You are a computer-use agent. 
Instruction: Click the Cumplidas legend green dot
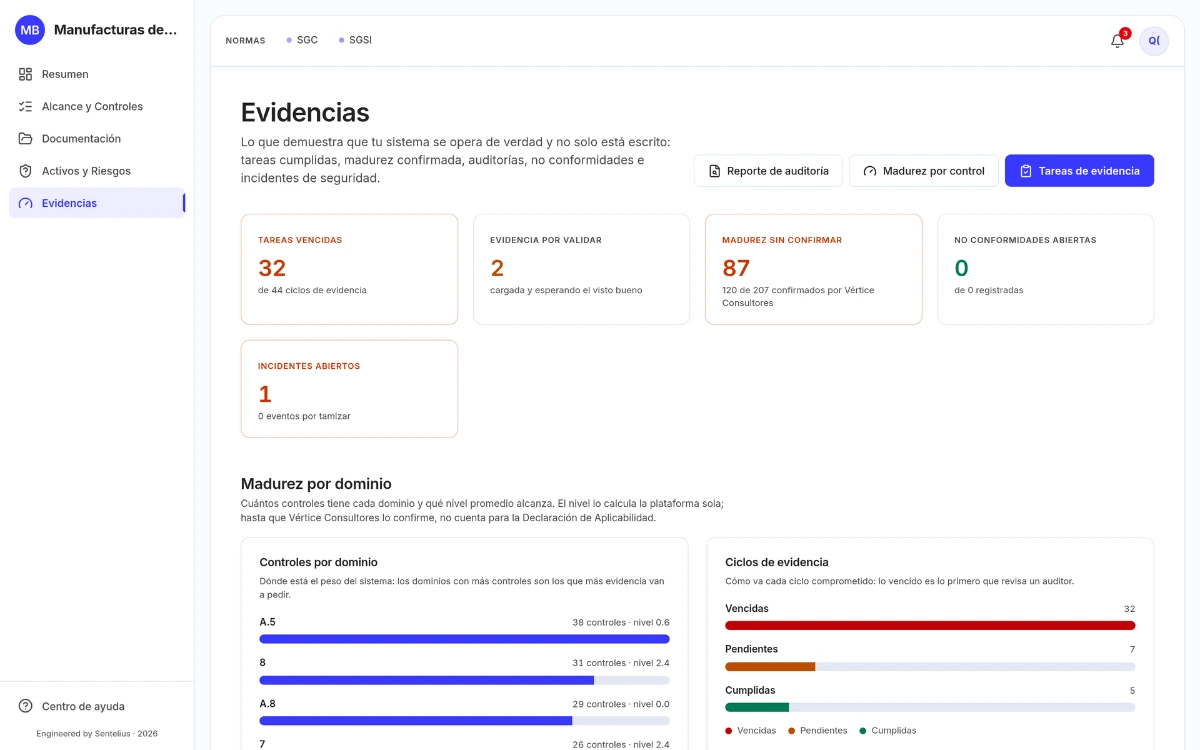862,731
